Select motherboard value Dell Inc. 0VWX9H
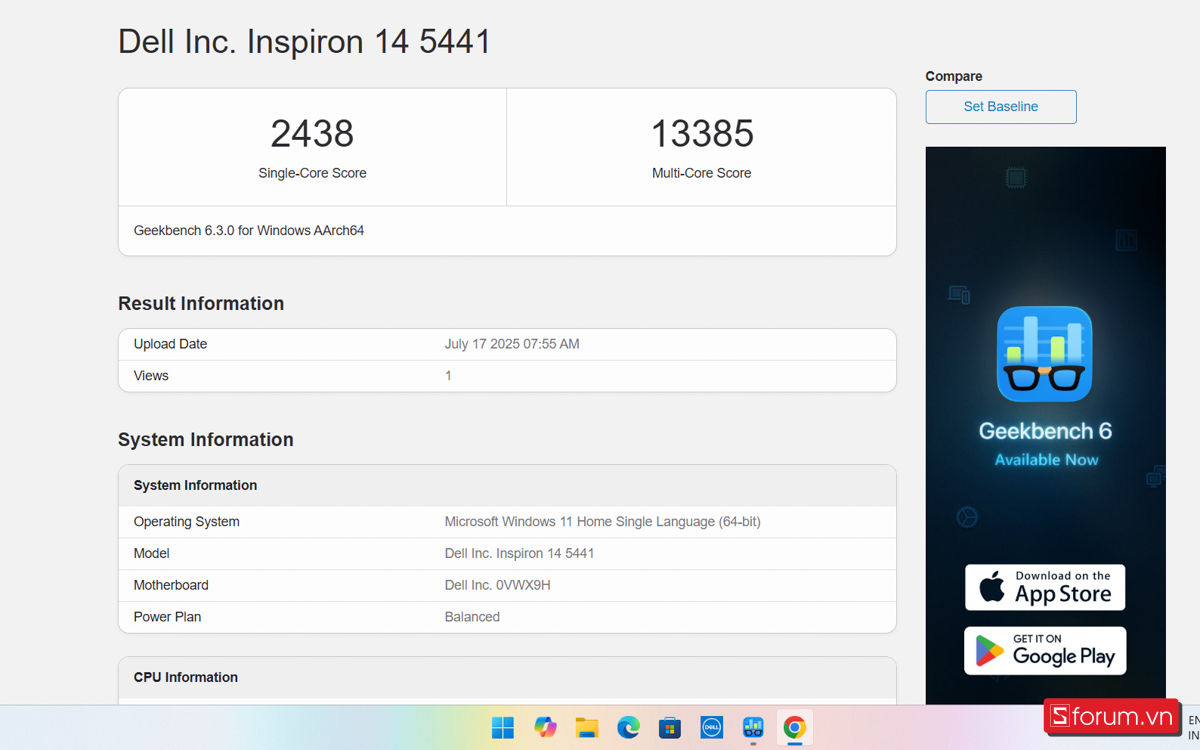1200x750 pixels. coord(498,585)
